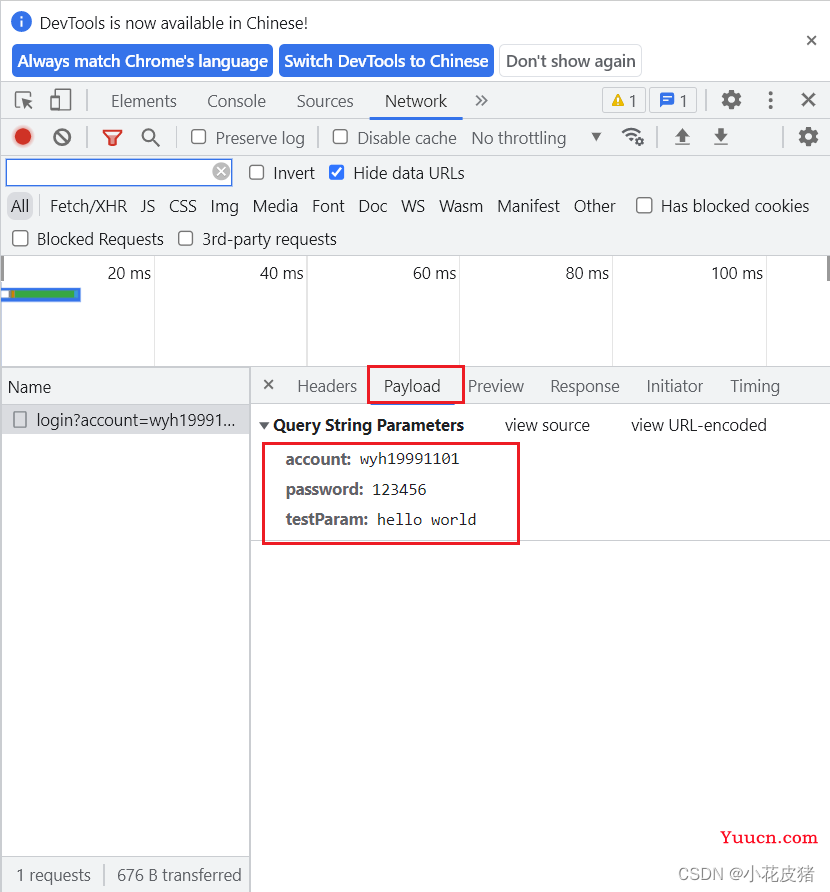This screenshot has width=830, height=892.
Task: Clear the filter text box
Action: (221, 171)
